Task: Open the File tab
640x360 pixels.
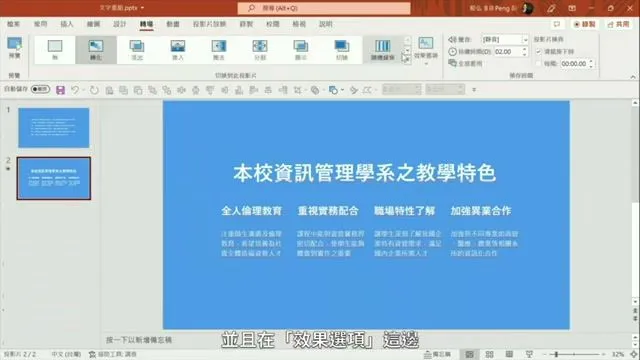Action: 13,24
